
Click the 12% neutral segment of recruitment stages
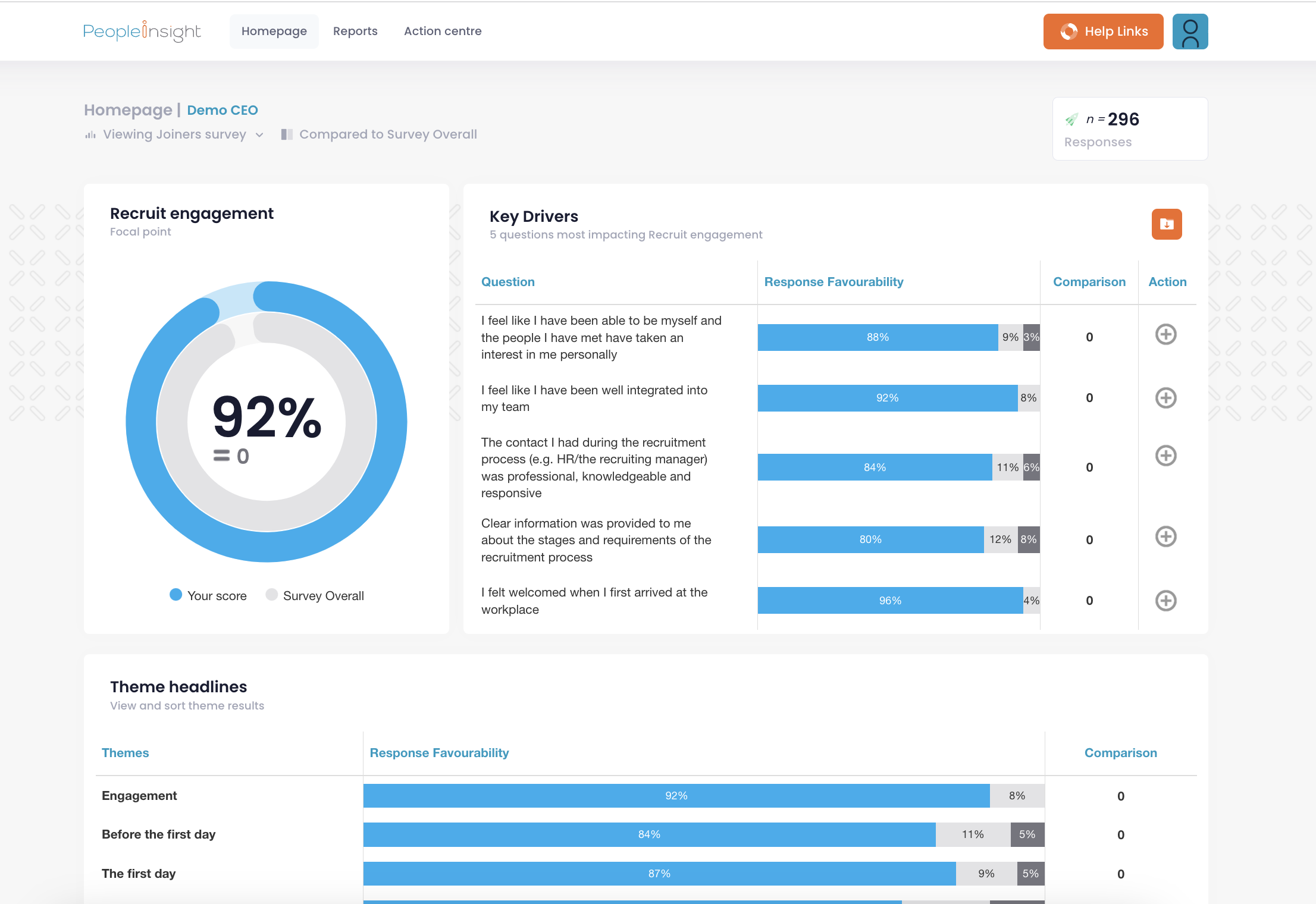1001,539
